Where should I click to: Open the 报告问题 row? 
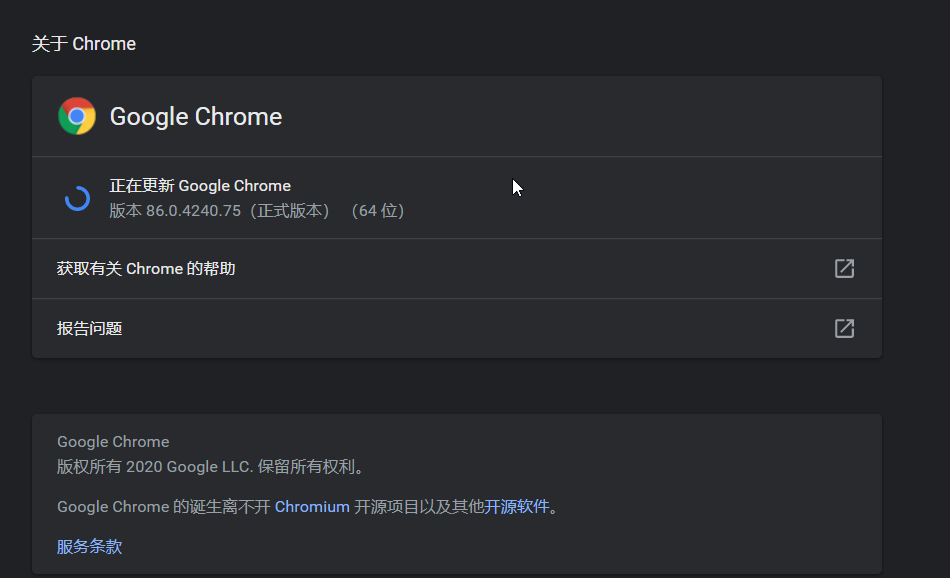coord(457,328)
